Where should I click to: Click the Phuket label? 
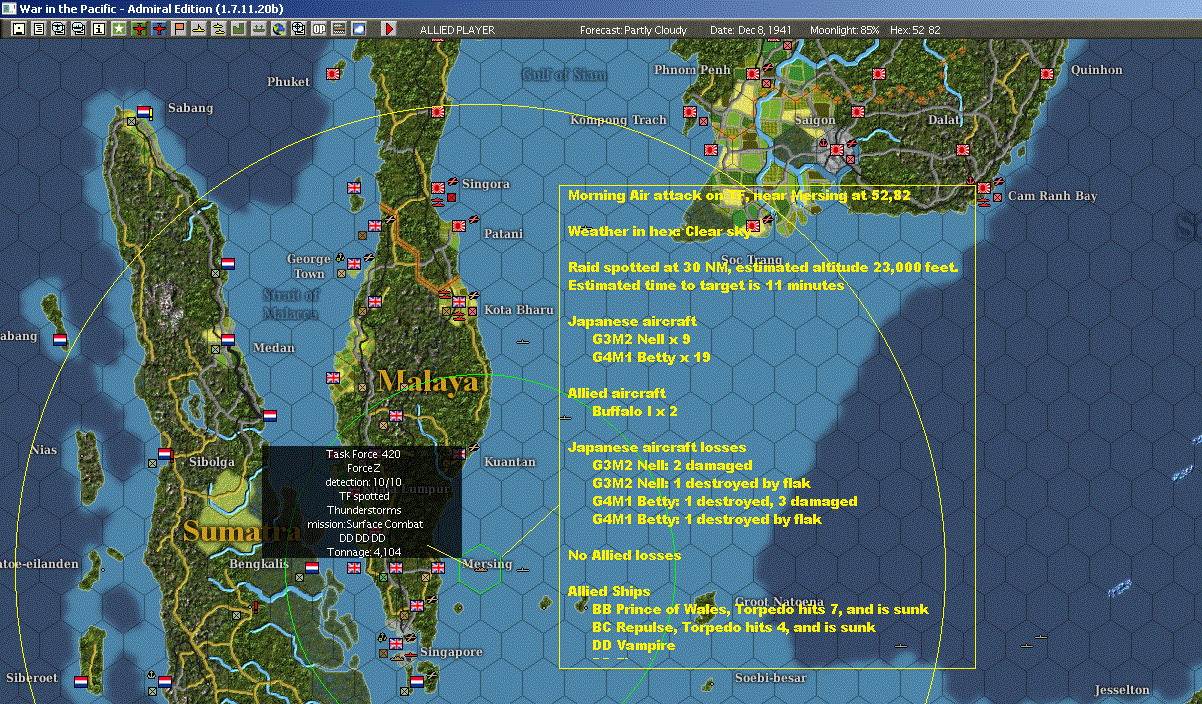tap(288, 82)
